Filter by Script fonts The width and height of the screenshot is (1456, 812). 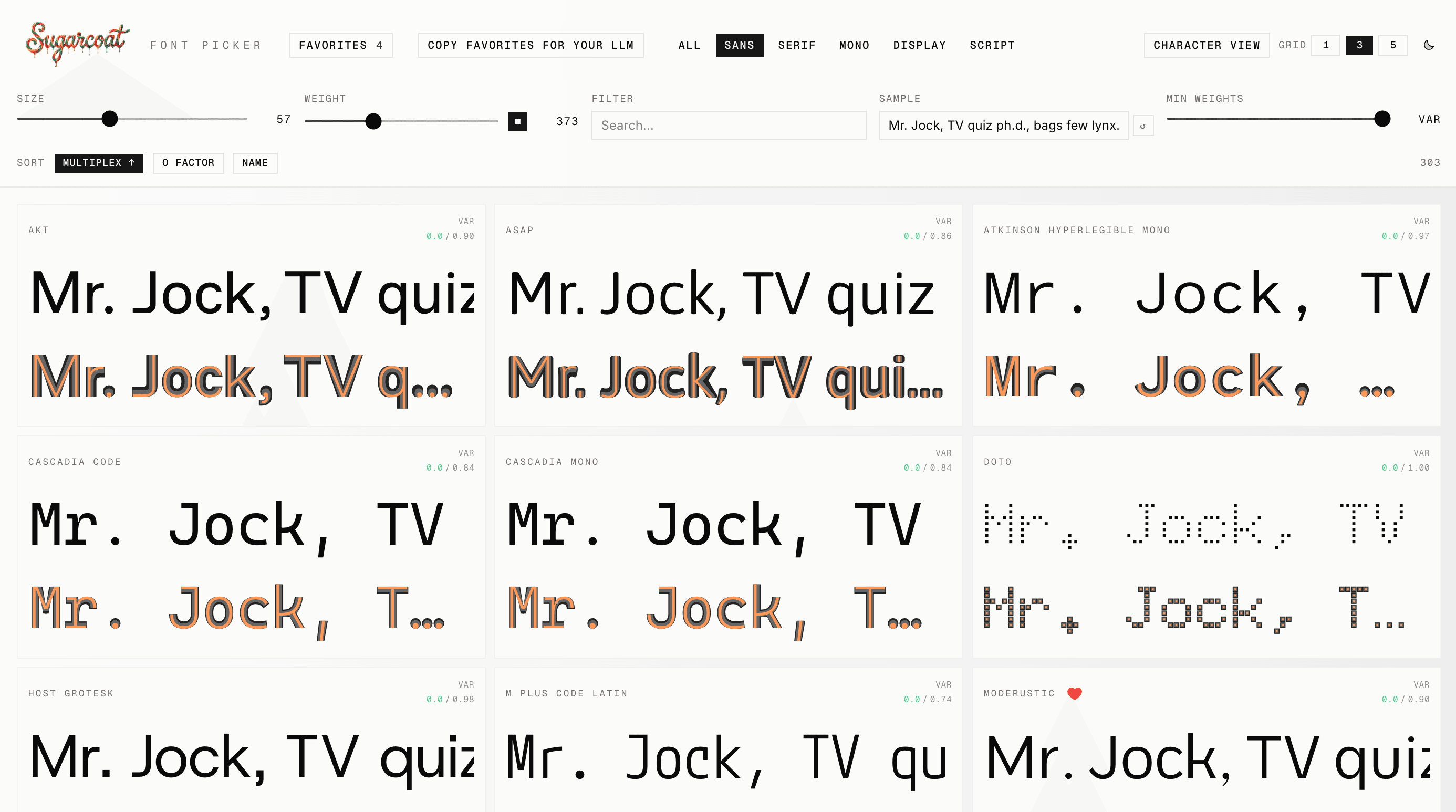coord(992,45)
